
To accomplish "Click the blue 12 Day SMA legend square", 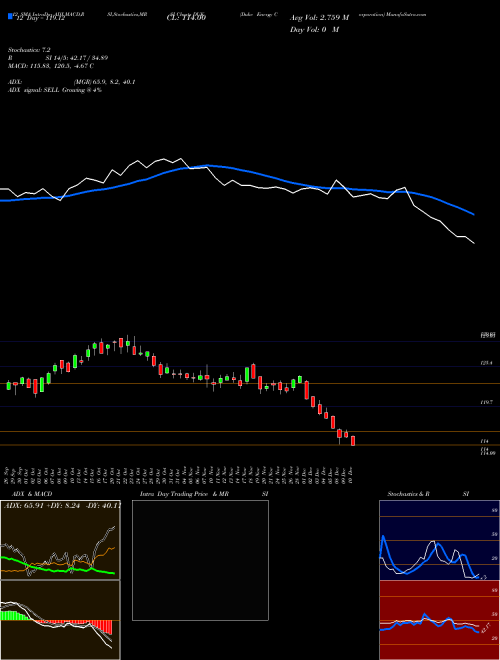I will click(x=10, y=17).
